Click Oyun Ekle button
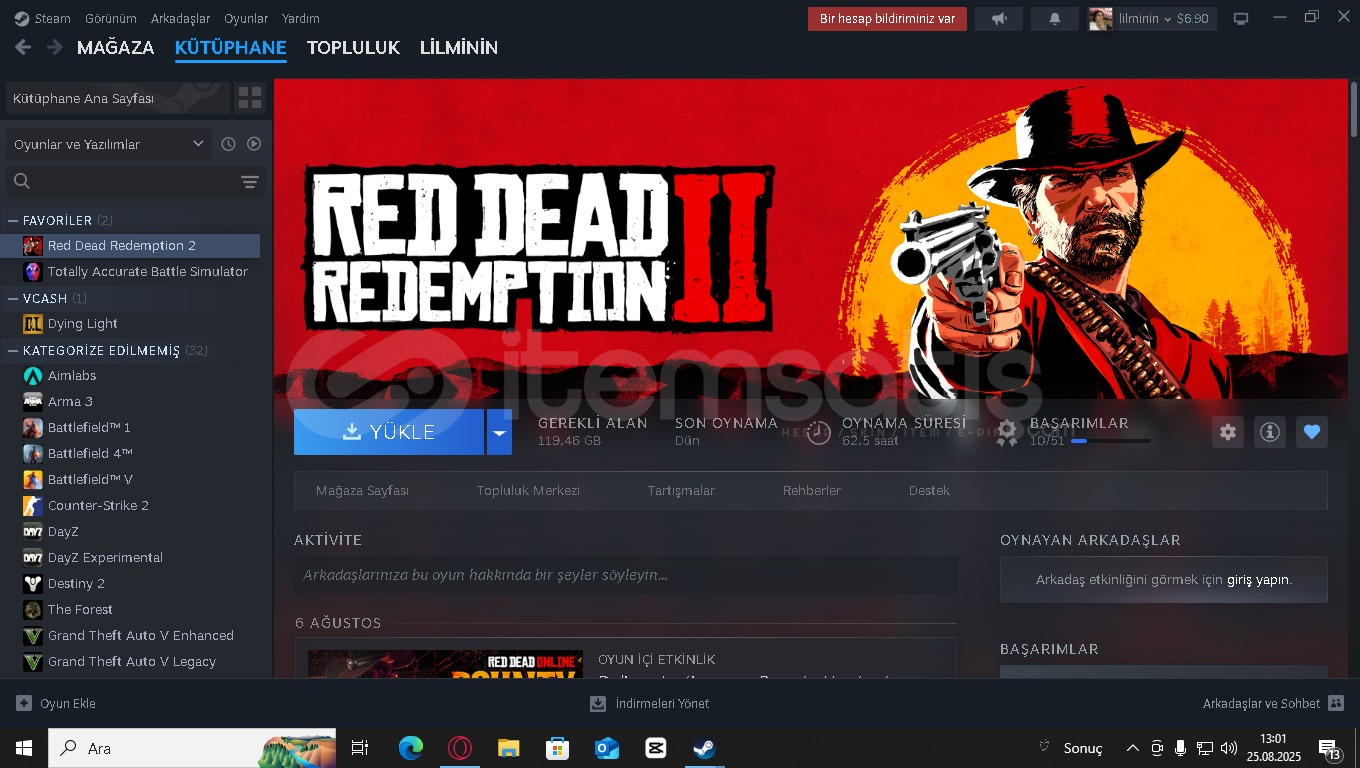 (56, 703)
